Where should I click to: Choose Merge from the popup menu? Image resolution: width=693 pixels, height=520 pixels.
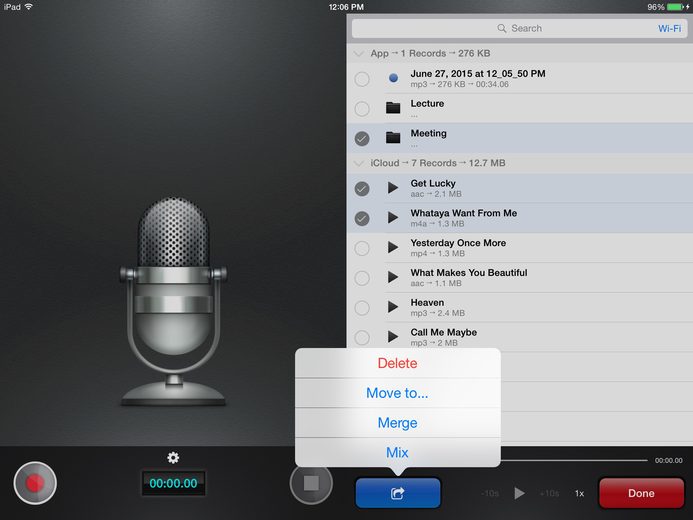(x=397, y=423)
